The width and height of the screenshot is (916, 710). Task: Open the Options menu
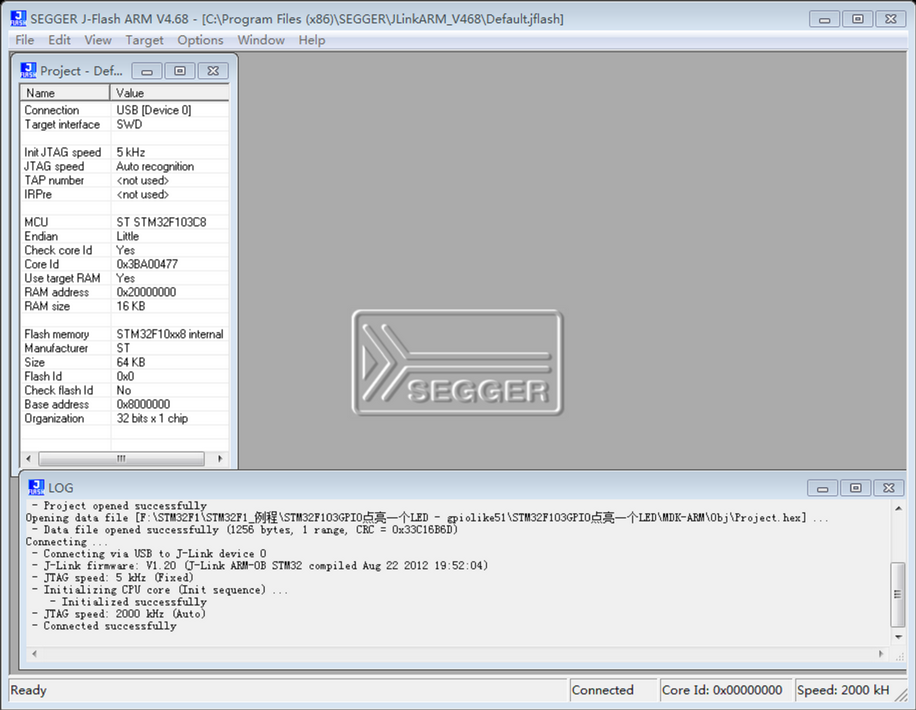click(200, 40)
